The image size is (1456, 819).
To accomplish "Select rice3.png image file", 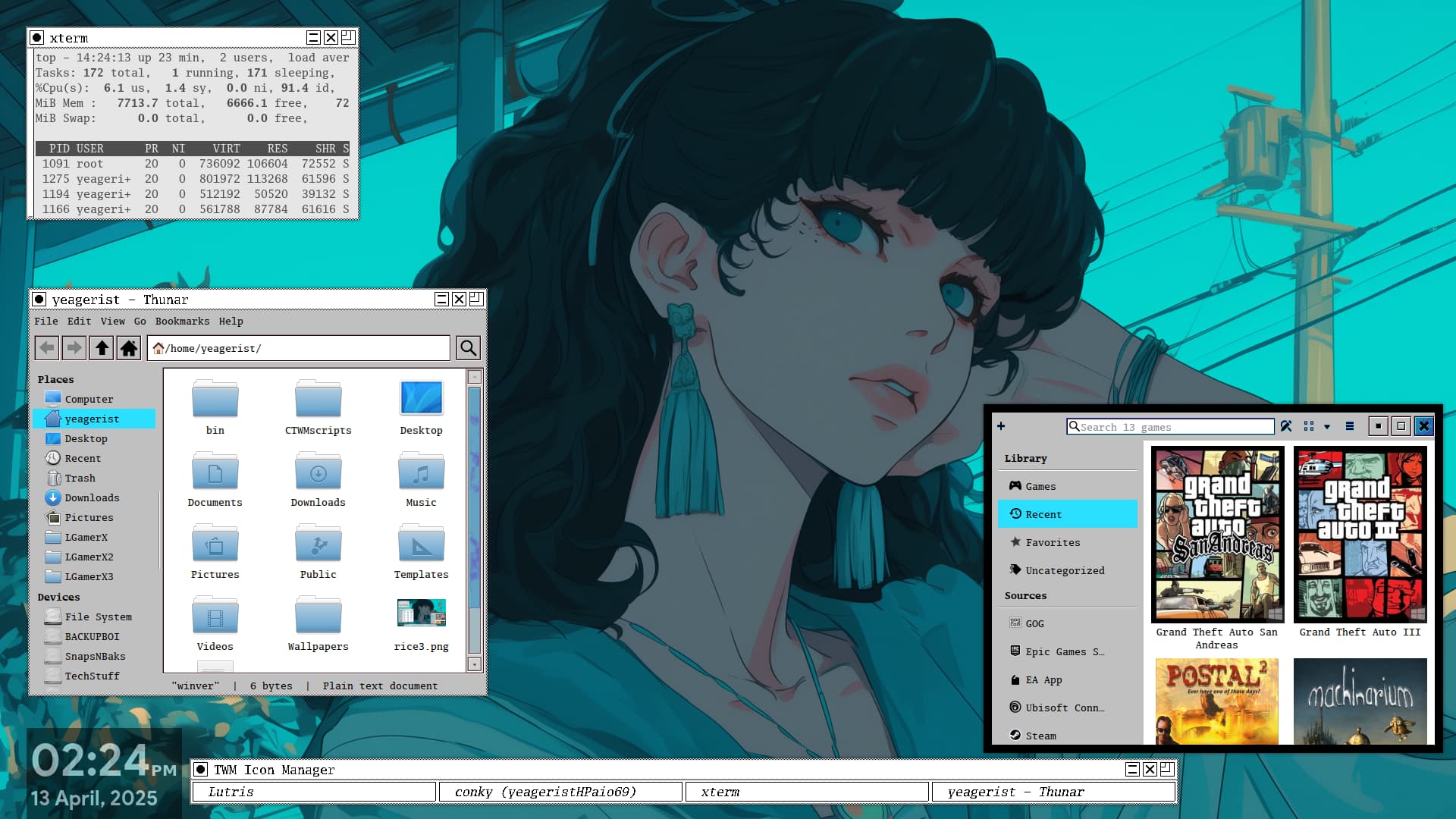I will 422,613.
